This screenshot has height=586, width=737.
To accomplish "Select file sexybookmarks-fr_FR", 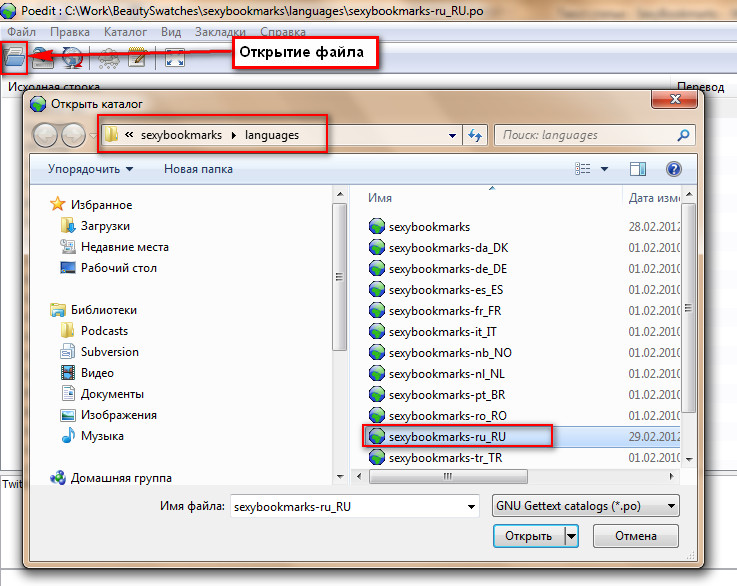I will [x=435, y=311].
